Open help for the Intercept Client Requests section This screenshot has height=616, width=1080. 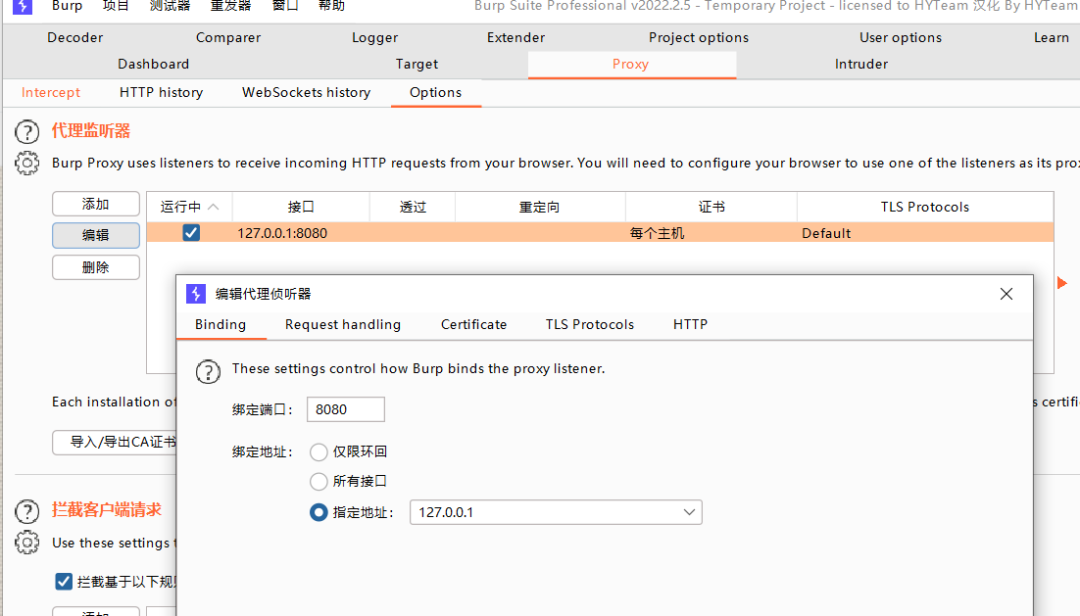pos(27,511)
